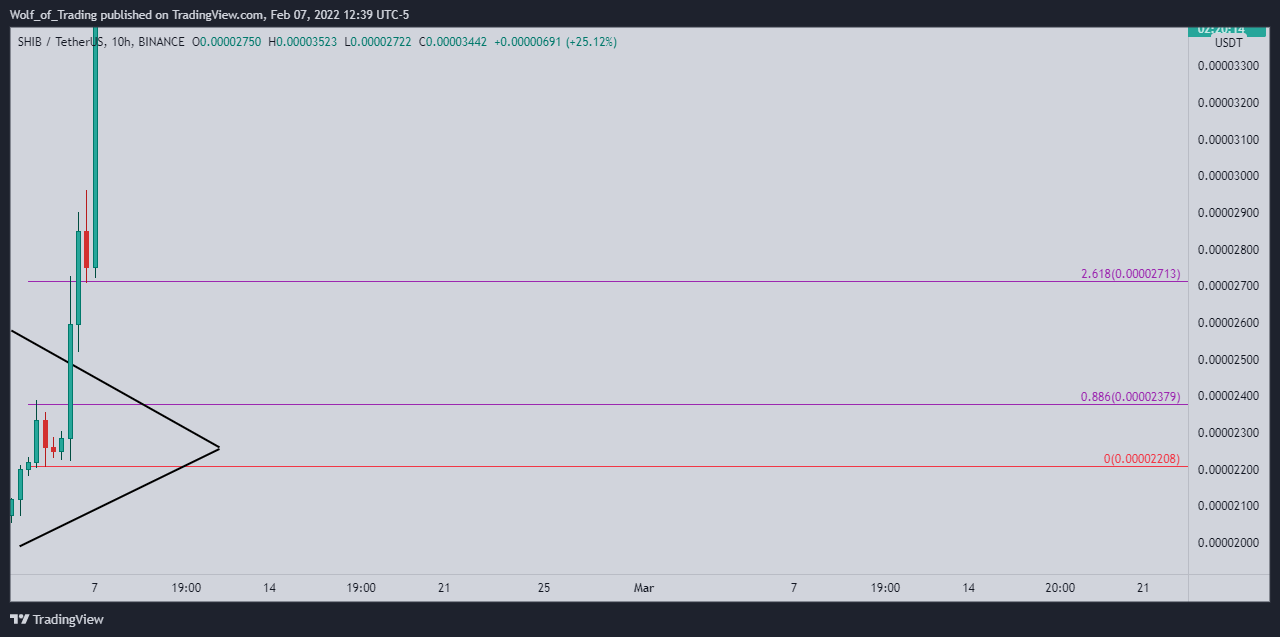Click the 0.00002400 price axis label
Image resolution: width=1280 pixels, height=637 pixels.
click(x=1228, y=396)
